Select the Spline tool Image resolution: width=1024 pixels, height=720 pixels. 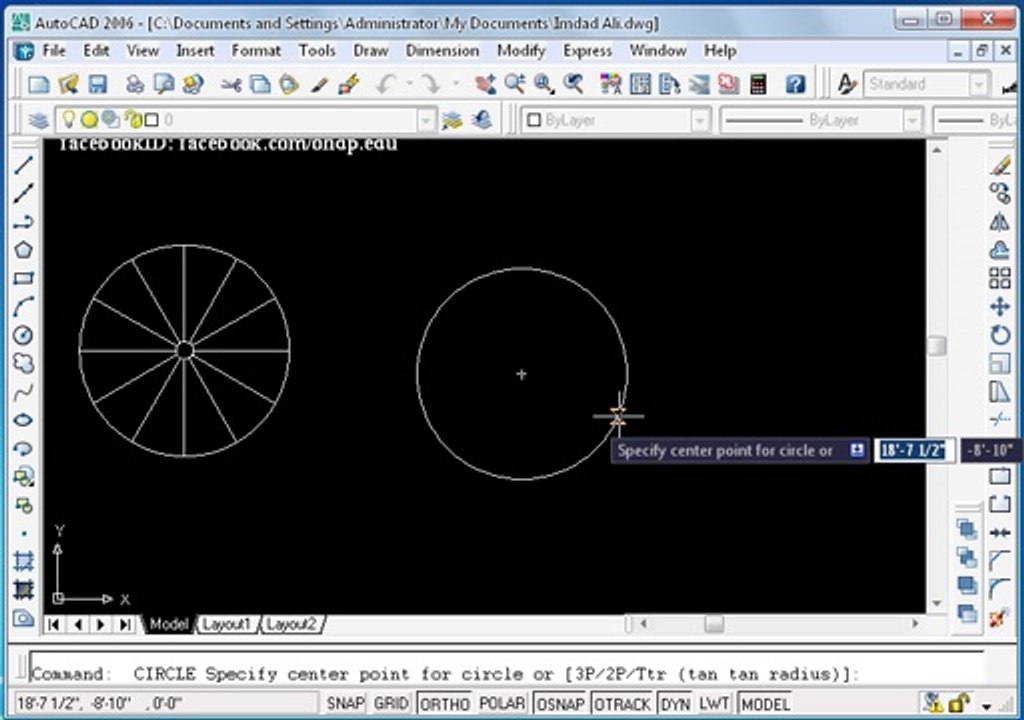[24, 392]
